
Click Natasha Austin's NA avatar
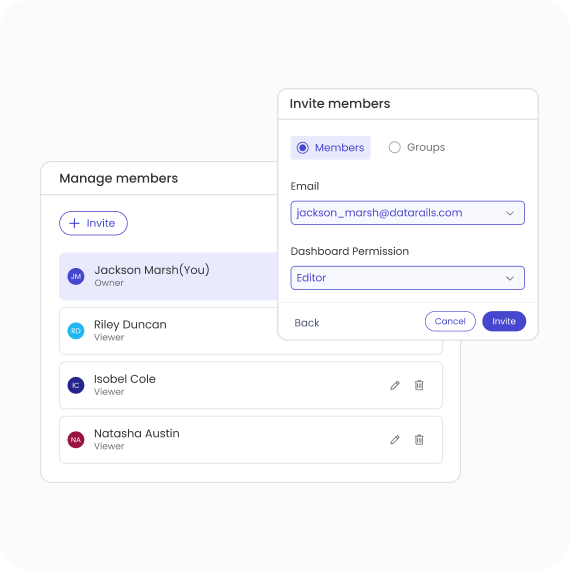coord(76,439)
